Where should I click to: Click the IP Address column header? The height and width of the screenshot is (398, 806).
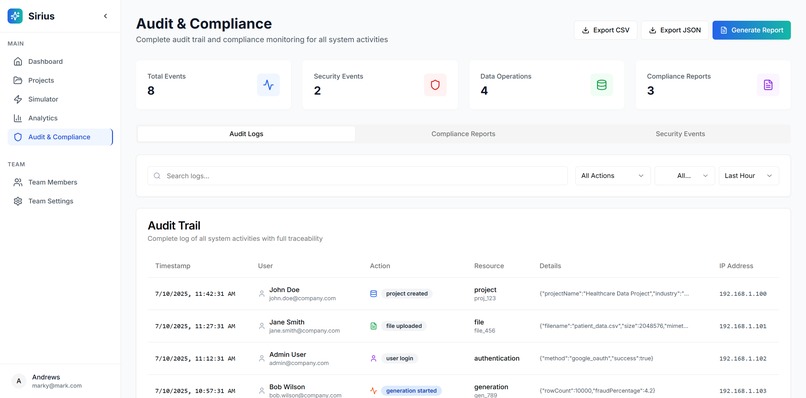(x=736, y=266)
